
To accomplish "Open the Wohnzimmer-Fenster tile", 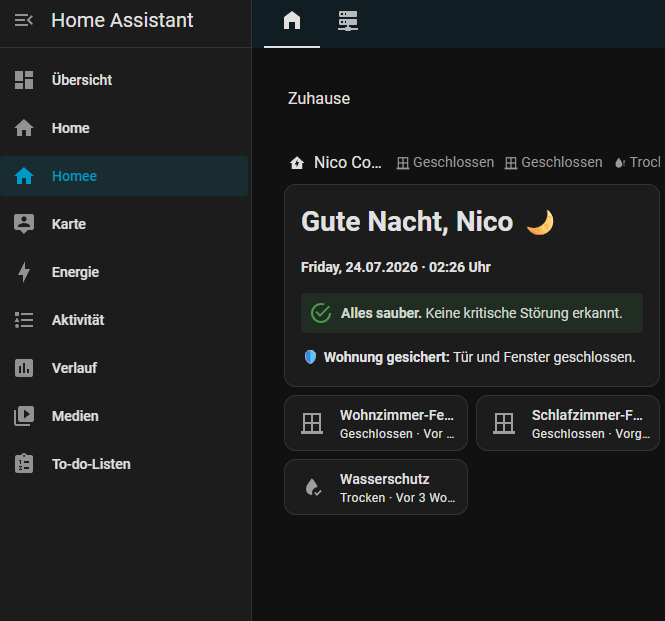I will (x=376, y=423).
